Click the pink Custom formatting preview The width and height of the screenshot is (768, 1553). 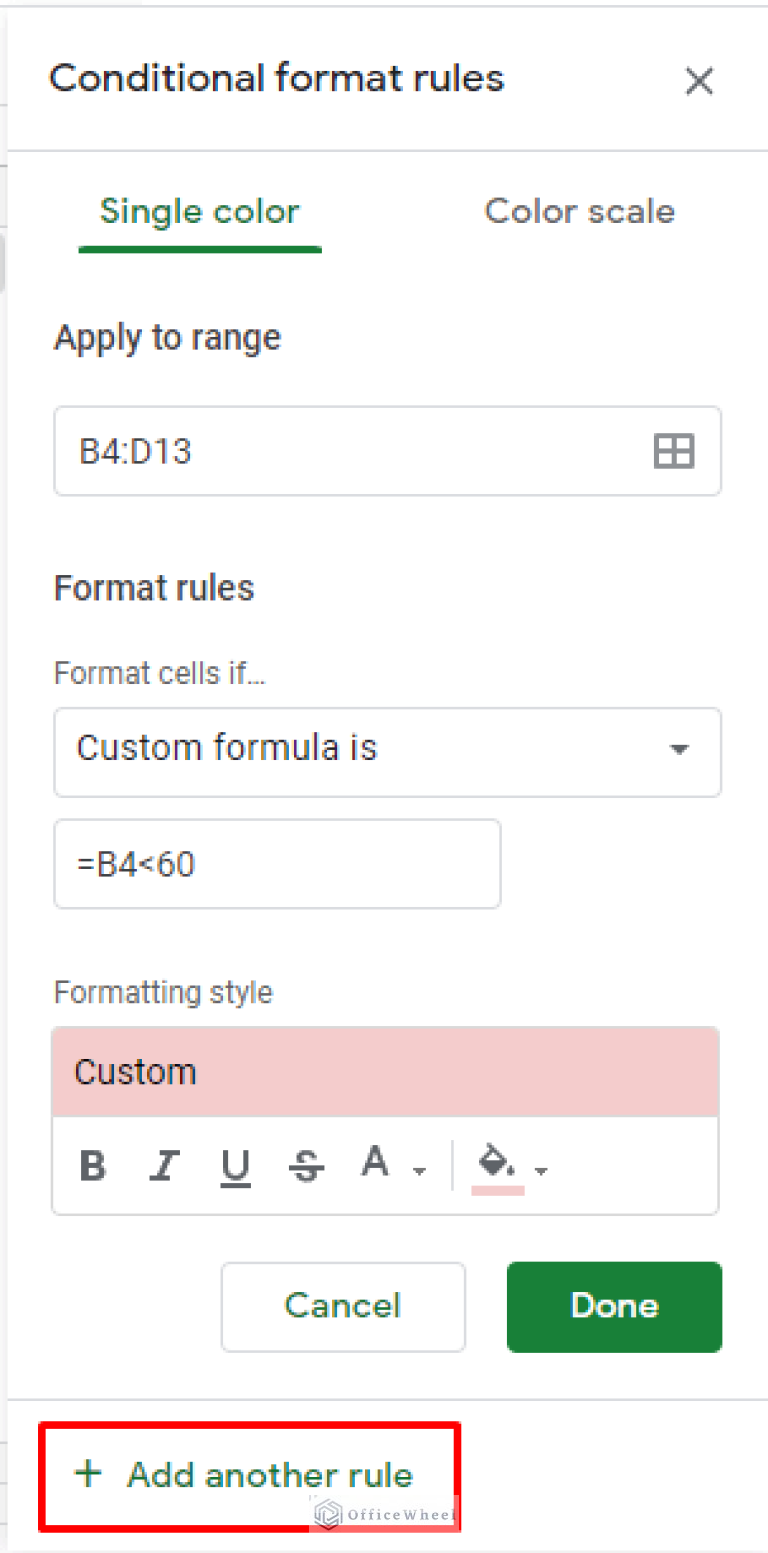tap(385, 1070)
